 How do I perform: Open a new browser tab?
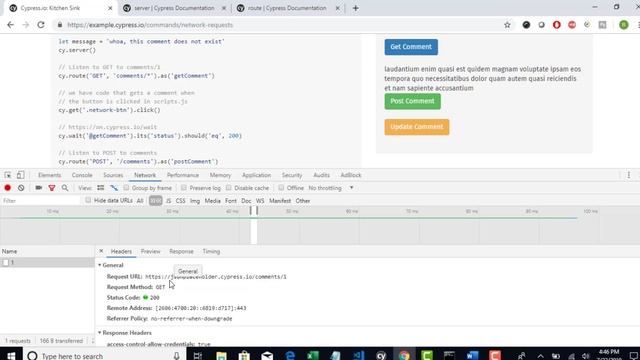[x=356, y=8]
